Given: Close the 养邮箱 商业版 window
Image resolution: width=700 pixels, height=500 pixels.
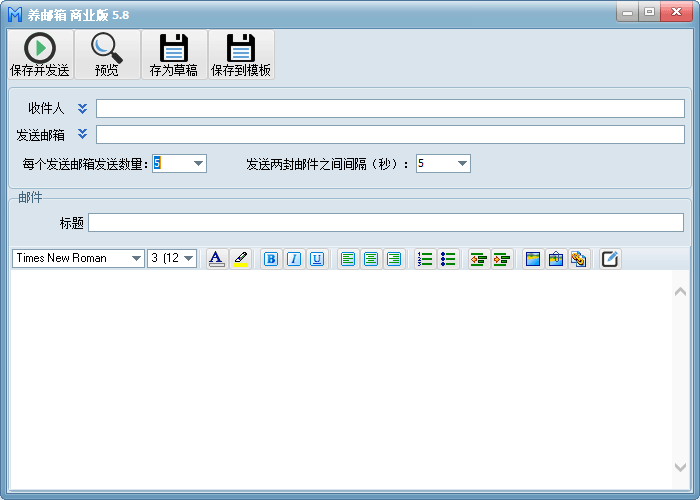Looking at the screenshot, I should click(676, 12).
